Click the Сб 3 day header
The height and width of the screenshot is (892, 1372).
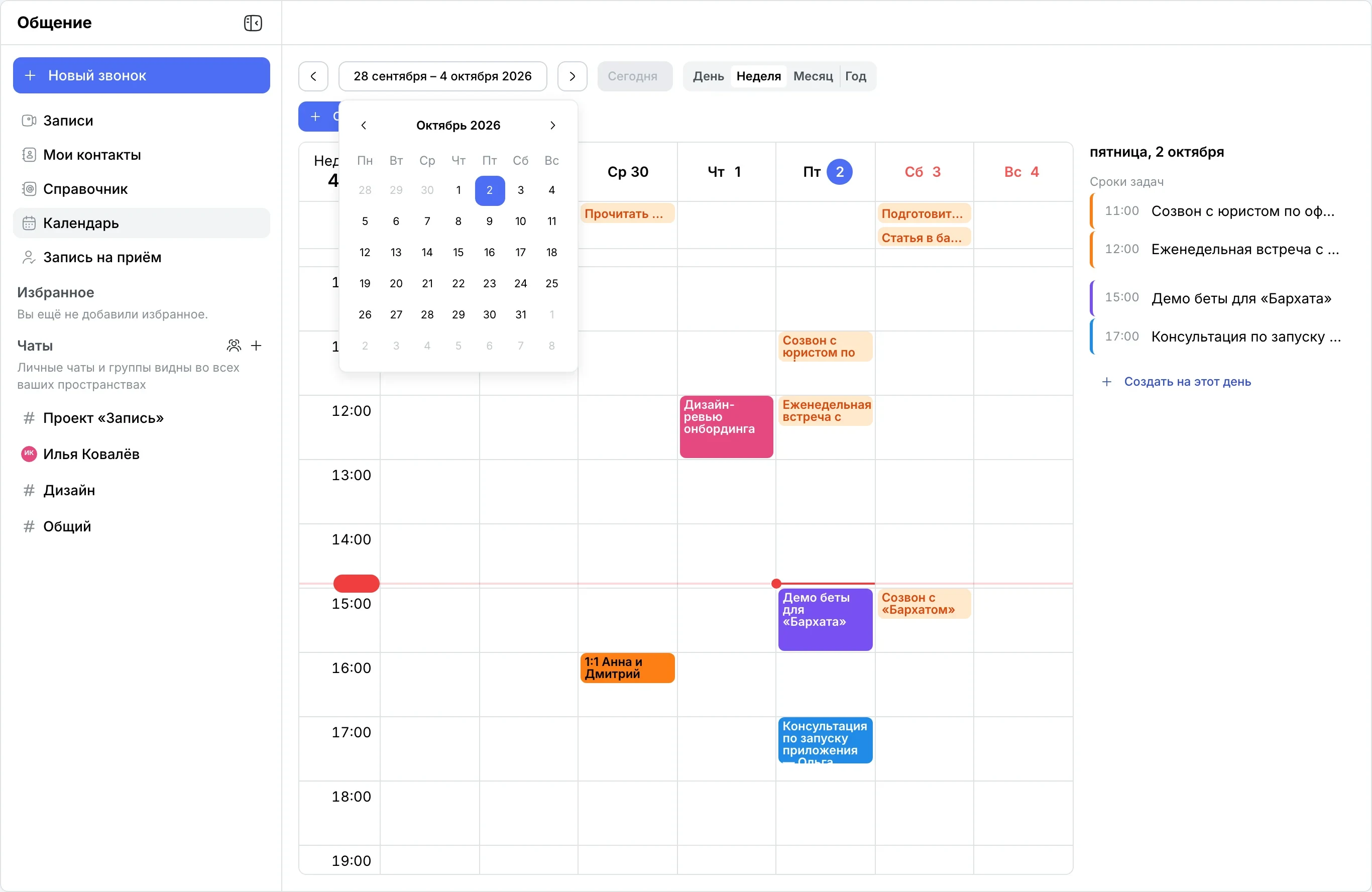coord(924,172)
